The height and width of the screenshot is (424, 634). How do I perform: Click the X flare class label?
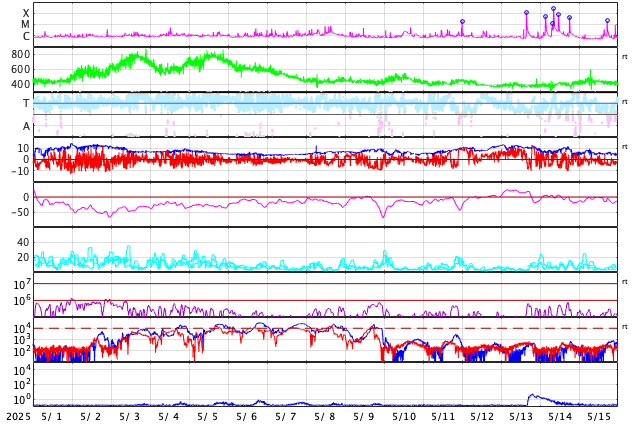(26, 13)
